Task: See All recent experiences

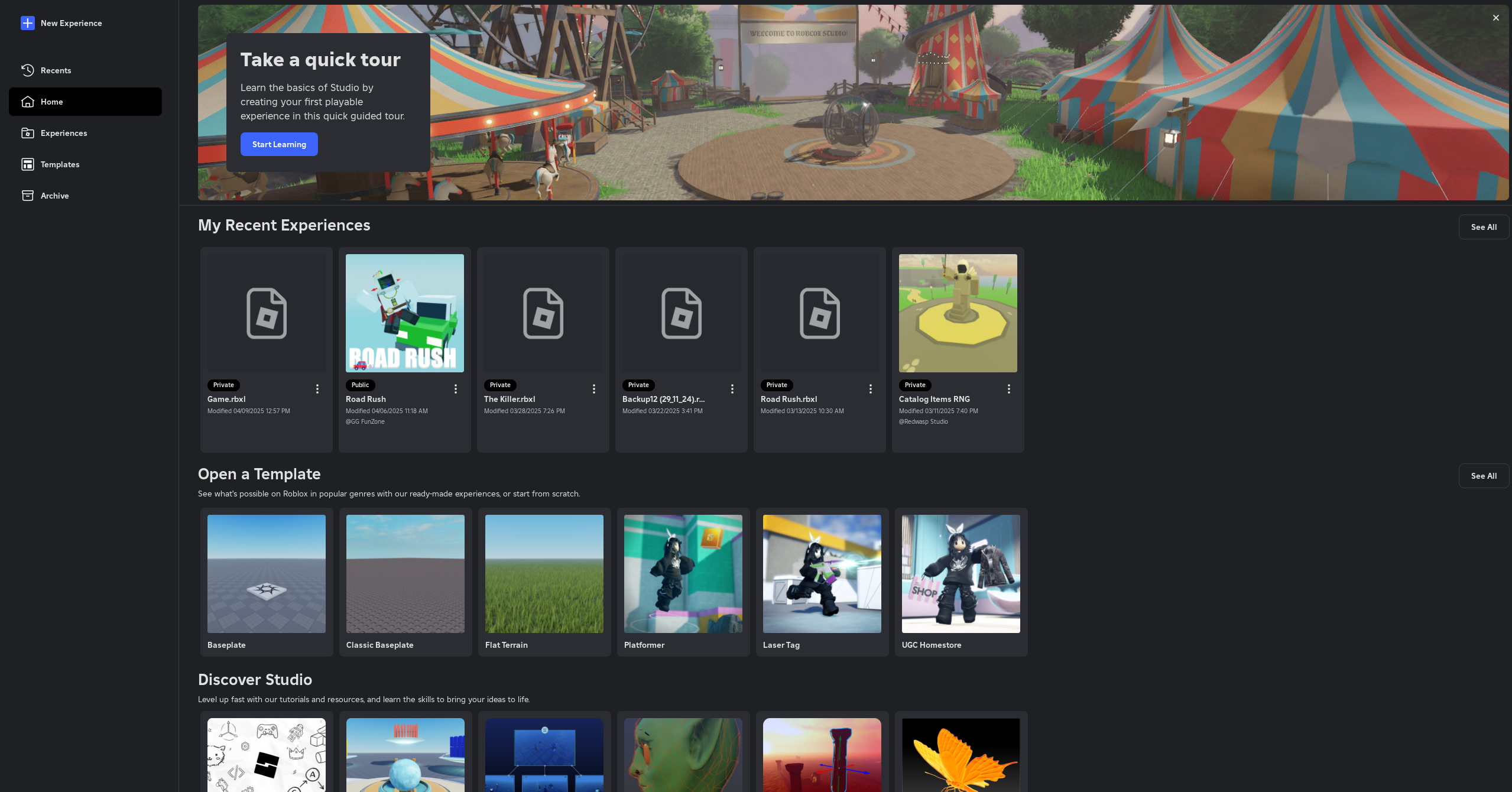Action: tap(1484, 226)
